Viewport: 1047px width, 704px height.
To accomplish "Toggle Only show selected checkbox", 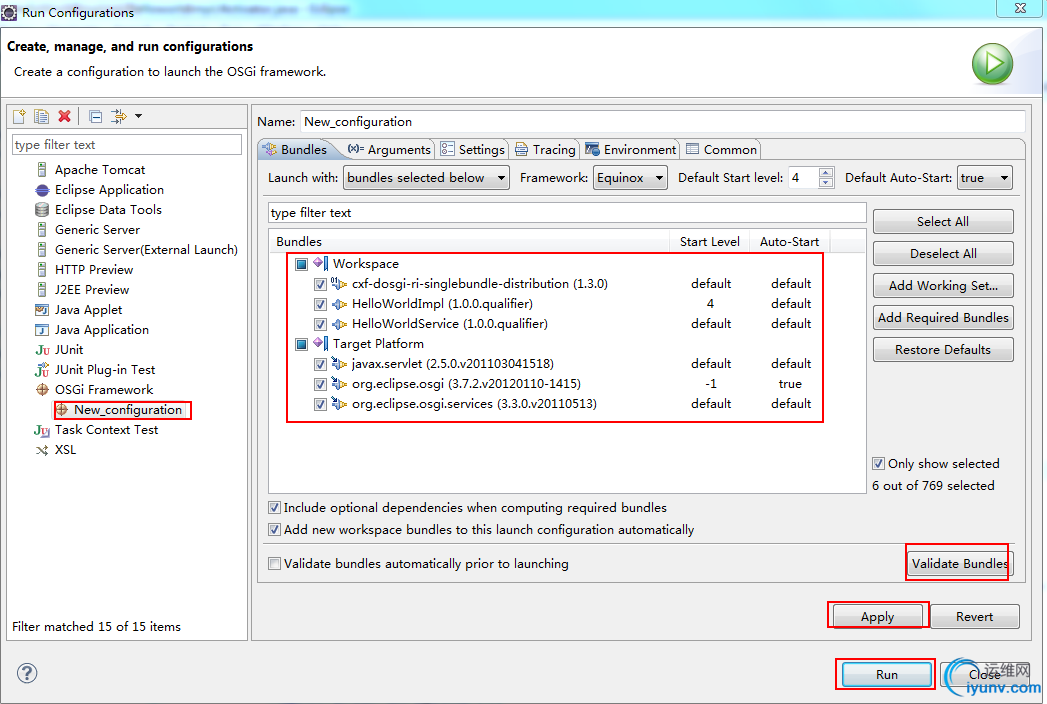I will pos(879,464).
